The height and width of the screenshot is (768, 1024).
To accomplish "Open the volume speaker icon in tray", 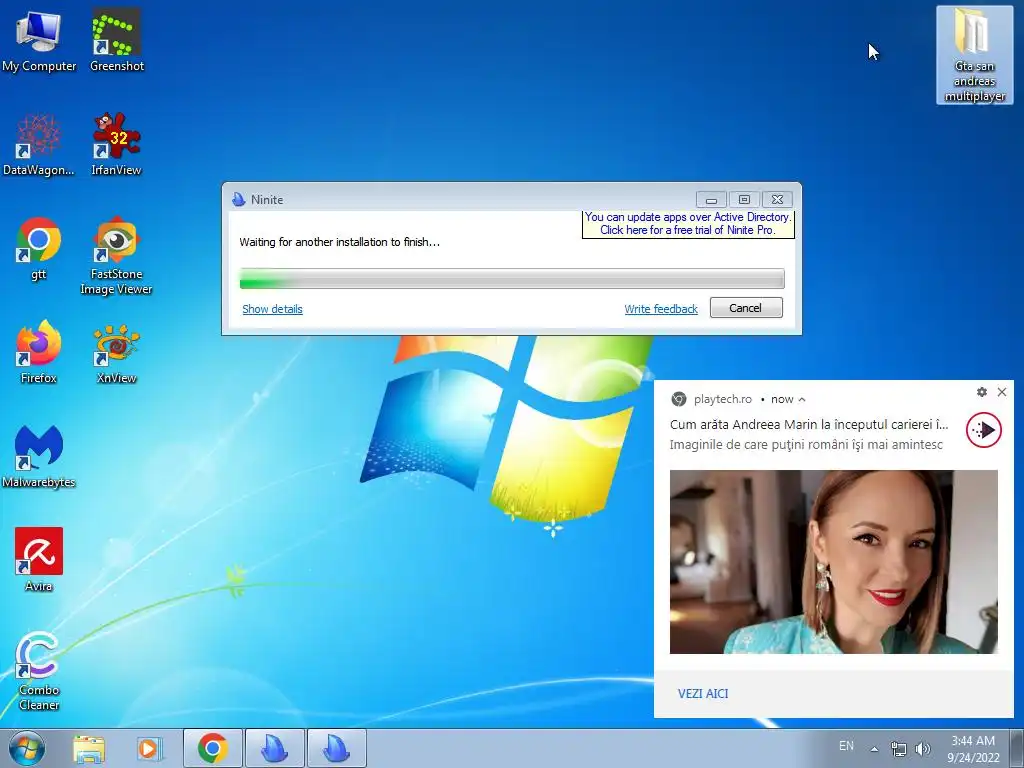I will (x=923, y=749).
